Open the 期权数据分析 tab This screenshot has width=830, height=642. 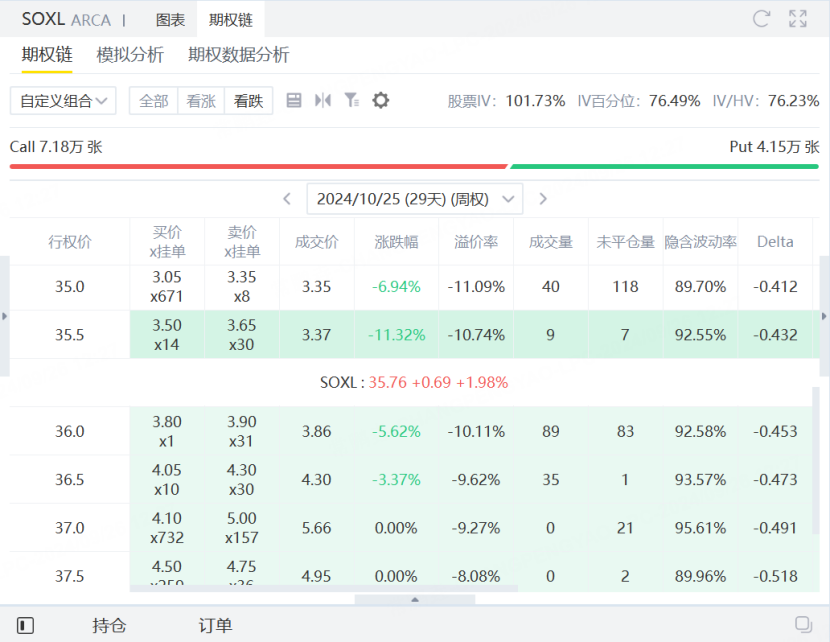coord(239,55)
